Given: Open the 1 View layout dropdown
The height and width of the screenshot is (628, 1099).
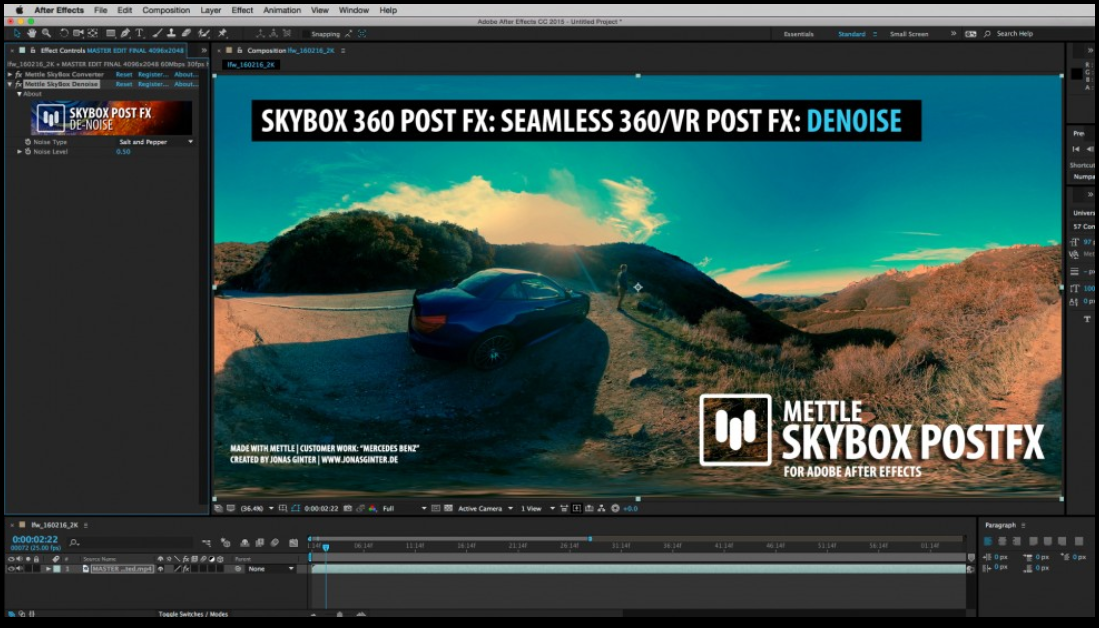Looking at the screenshot, I should pos(538,509).
